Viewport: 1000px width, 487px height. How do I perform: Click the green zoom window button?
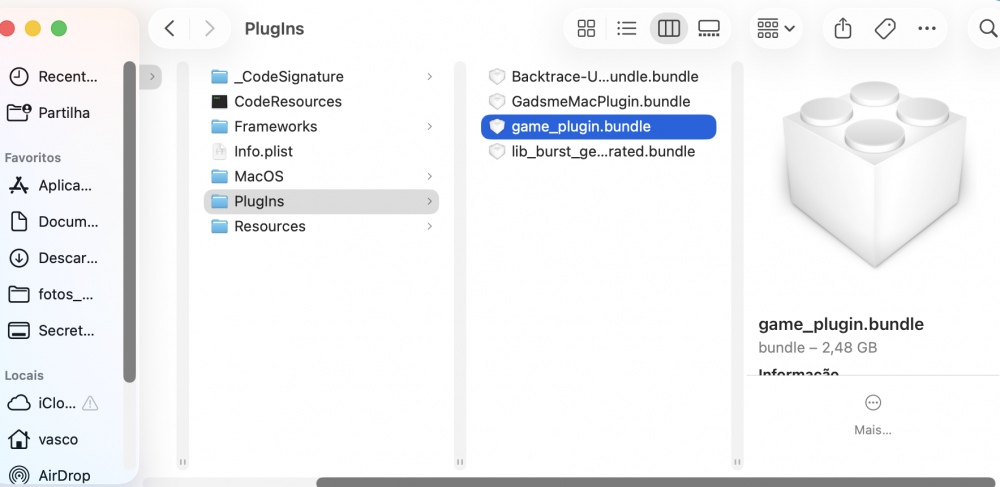[59, 29]
